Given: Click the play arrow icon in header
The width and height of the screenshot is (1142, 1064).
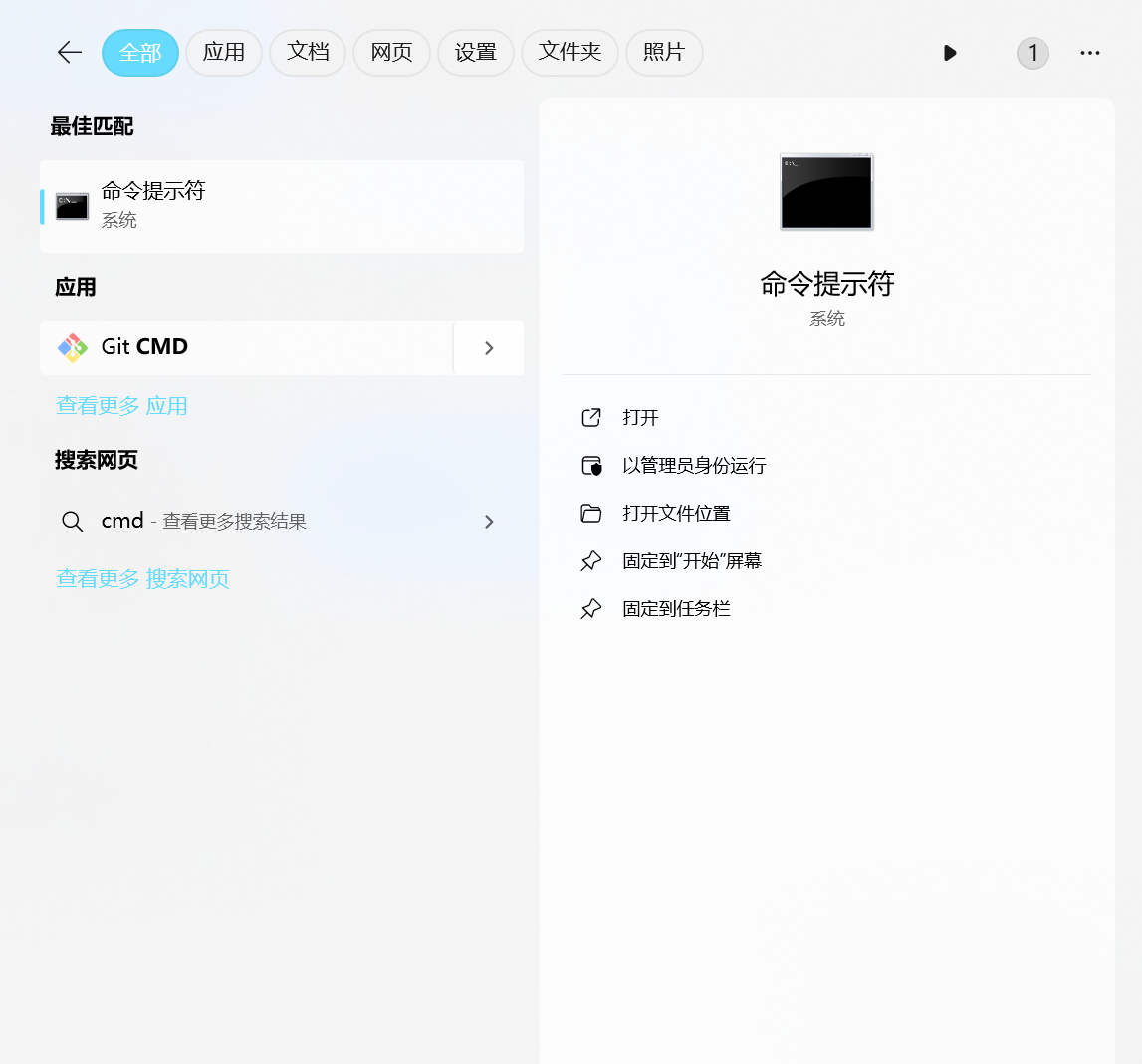Looking at the screenshot, I should coord(950,53).
